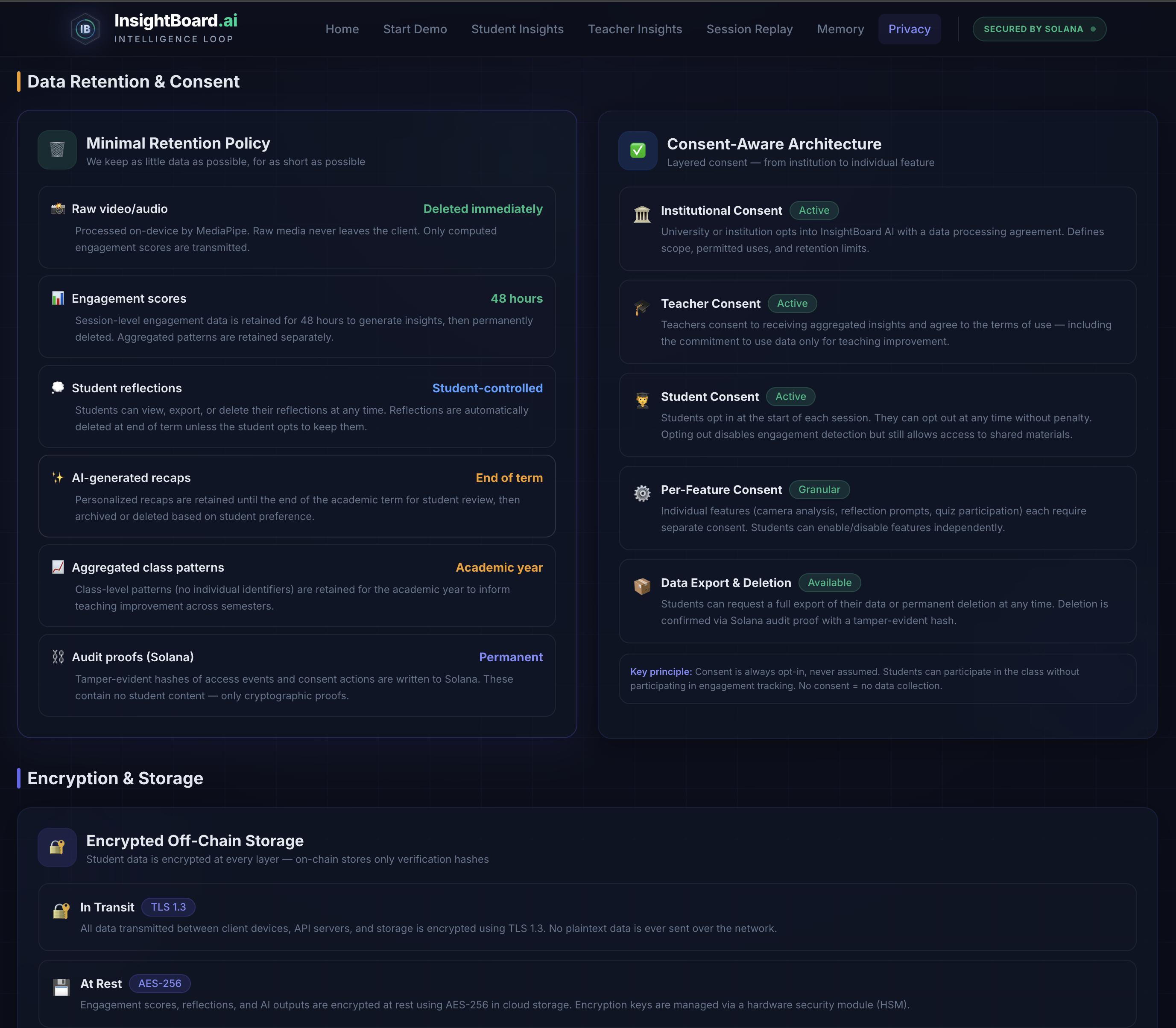Open the Student Insights nav tab
Viewport: 1176px width, 1028px height.
tap(517, 29)
